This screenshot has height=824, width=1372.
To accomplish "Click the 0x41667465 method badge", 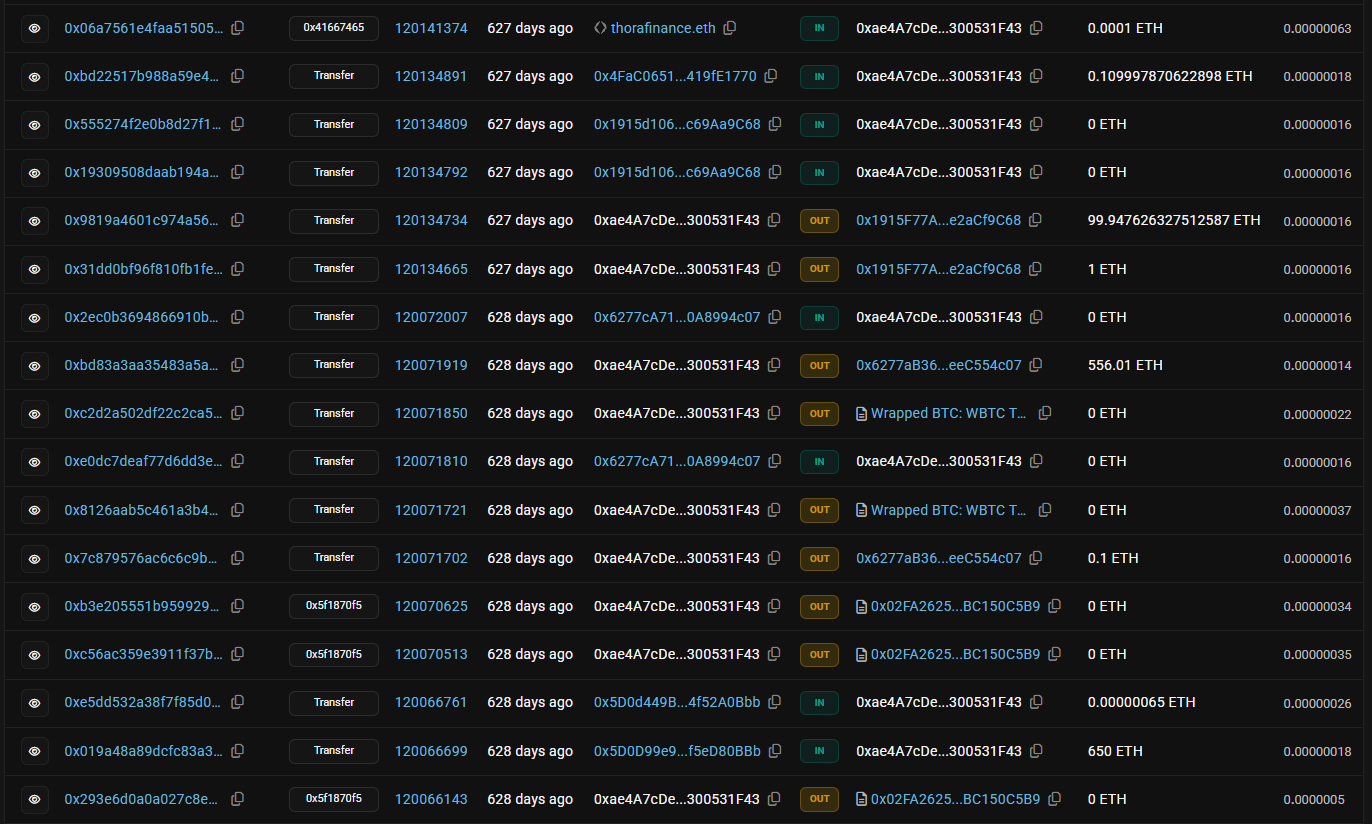I will (332, 28).
